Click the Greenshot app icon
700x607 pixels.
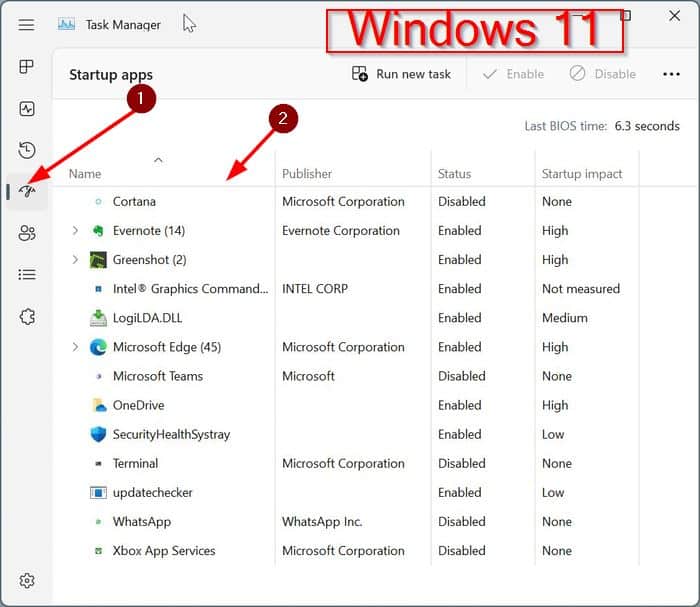point(98,260)
